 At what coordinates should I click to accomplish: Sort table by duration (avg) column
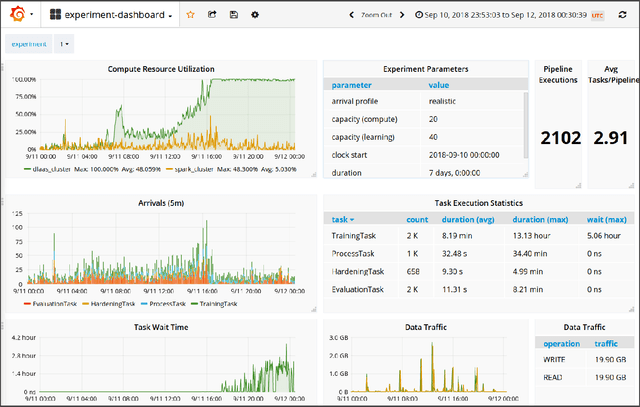coord(468,219)
